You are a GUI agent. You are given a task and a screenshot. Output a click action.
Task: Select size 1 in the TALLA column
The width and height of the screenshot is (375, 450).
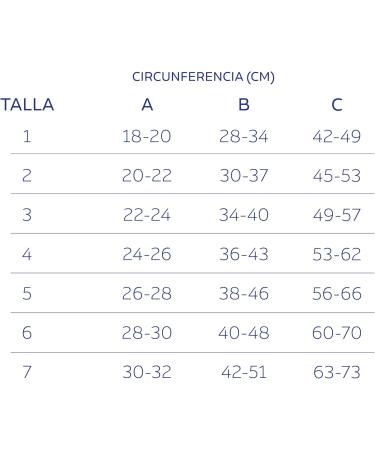27,136
